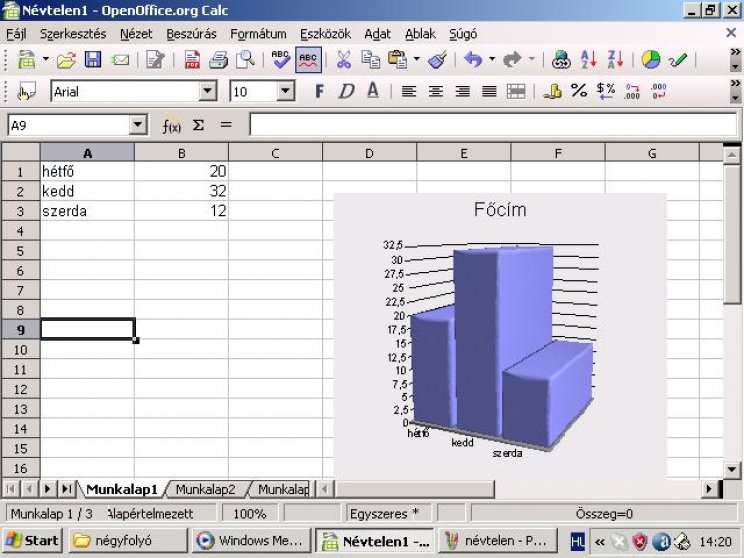Center cell contents horizontally
This screenshot has height=558, width=744.
tap(436, 91)
